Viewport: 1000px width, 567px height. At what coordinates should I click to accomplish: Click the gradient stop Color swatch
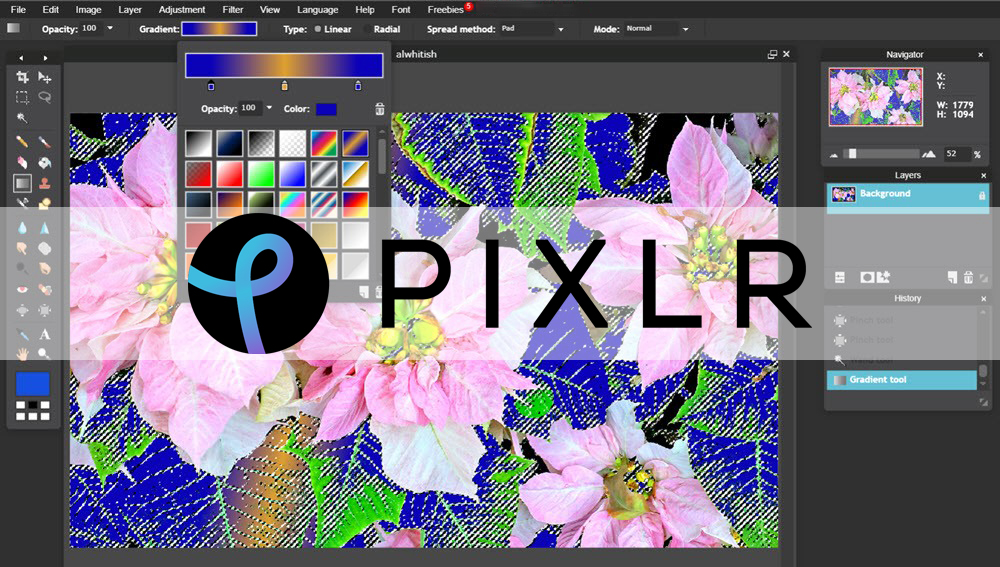(326, 109)
